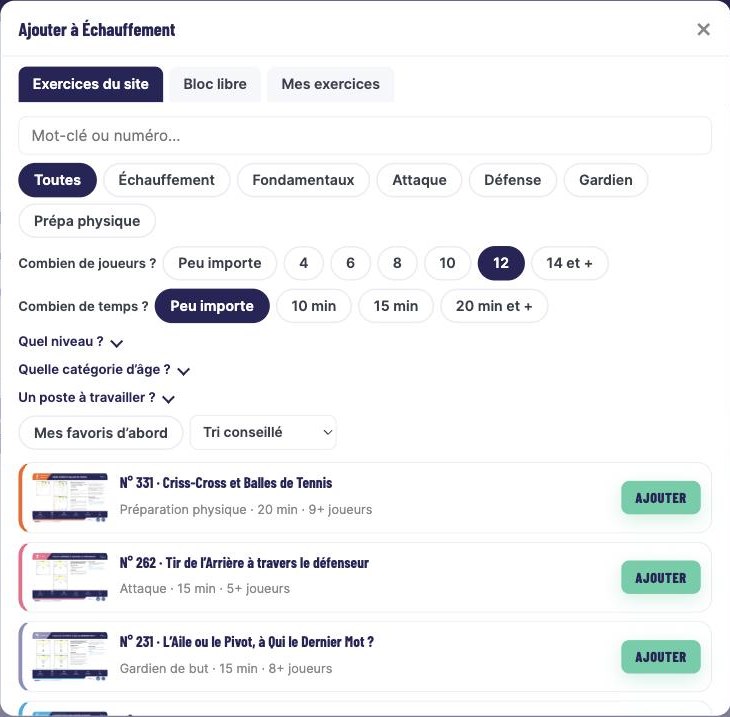This screenshot has width=730, height=717.
Task: Select the 10 min duration
Action: (x=314, y=306)
